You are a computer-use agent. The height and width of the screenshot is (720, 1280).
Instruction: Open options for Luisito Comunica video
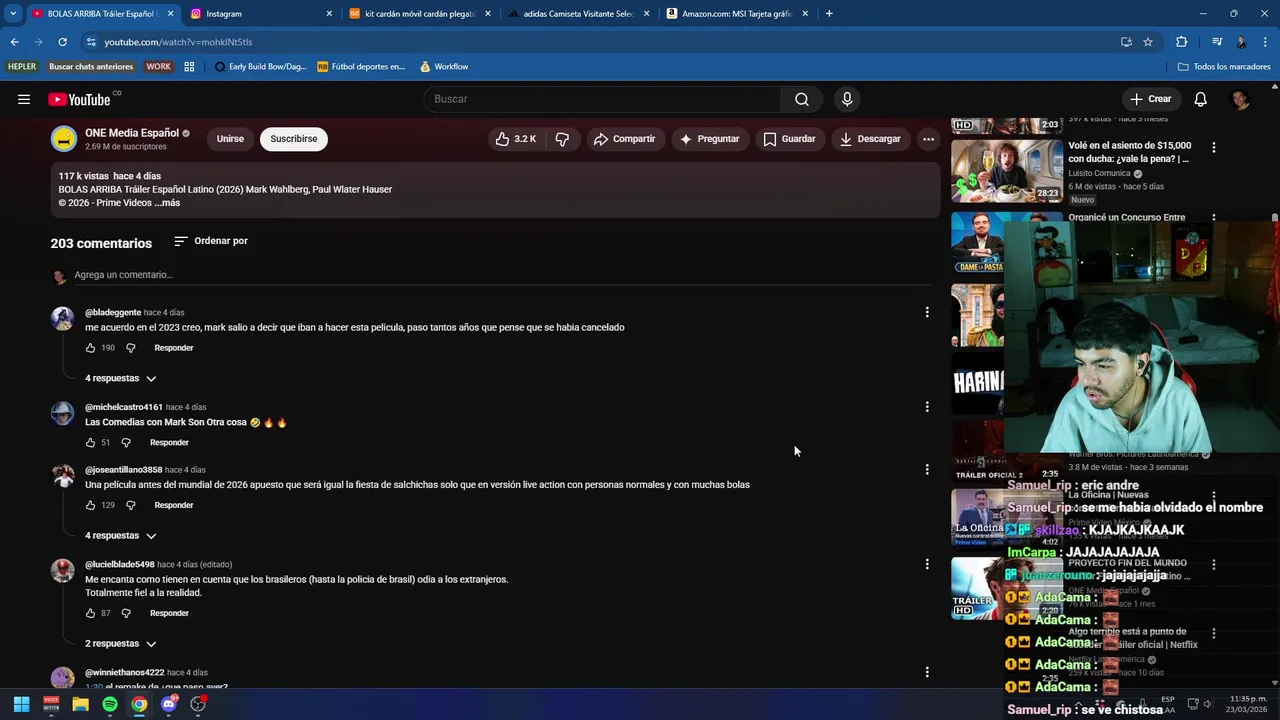(x=1214, y=147)
